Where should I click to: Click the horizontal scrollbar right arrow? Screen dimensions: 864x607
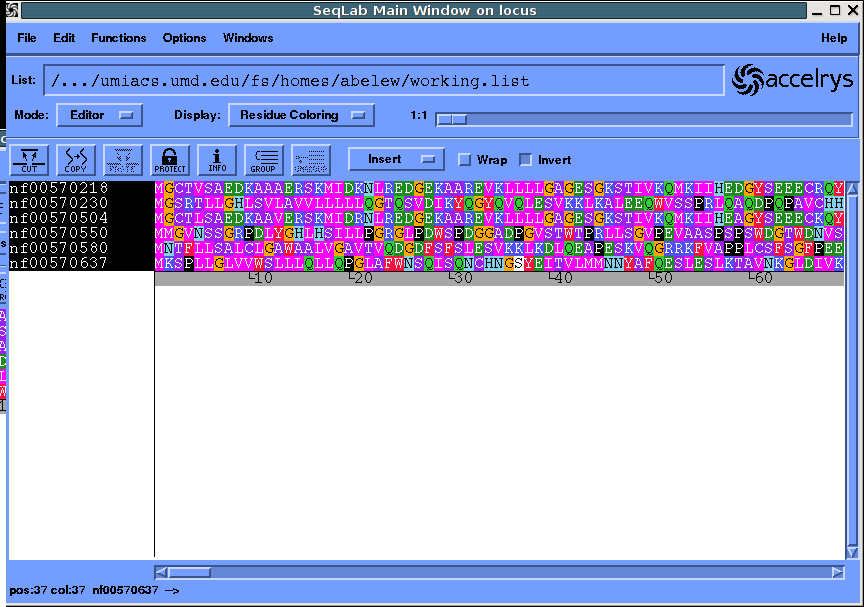838,573
